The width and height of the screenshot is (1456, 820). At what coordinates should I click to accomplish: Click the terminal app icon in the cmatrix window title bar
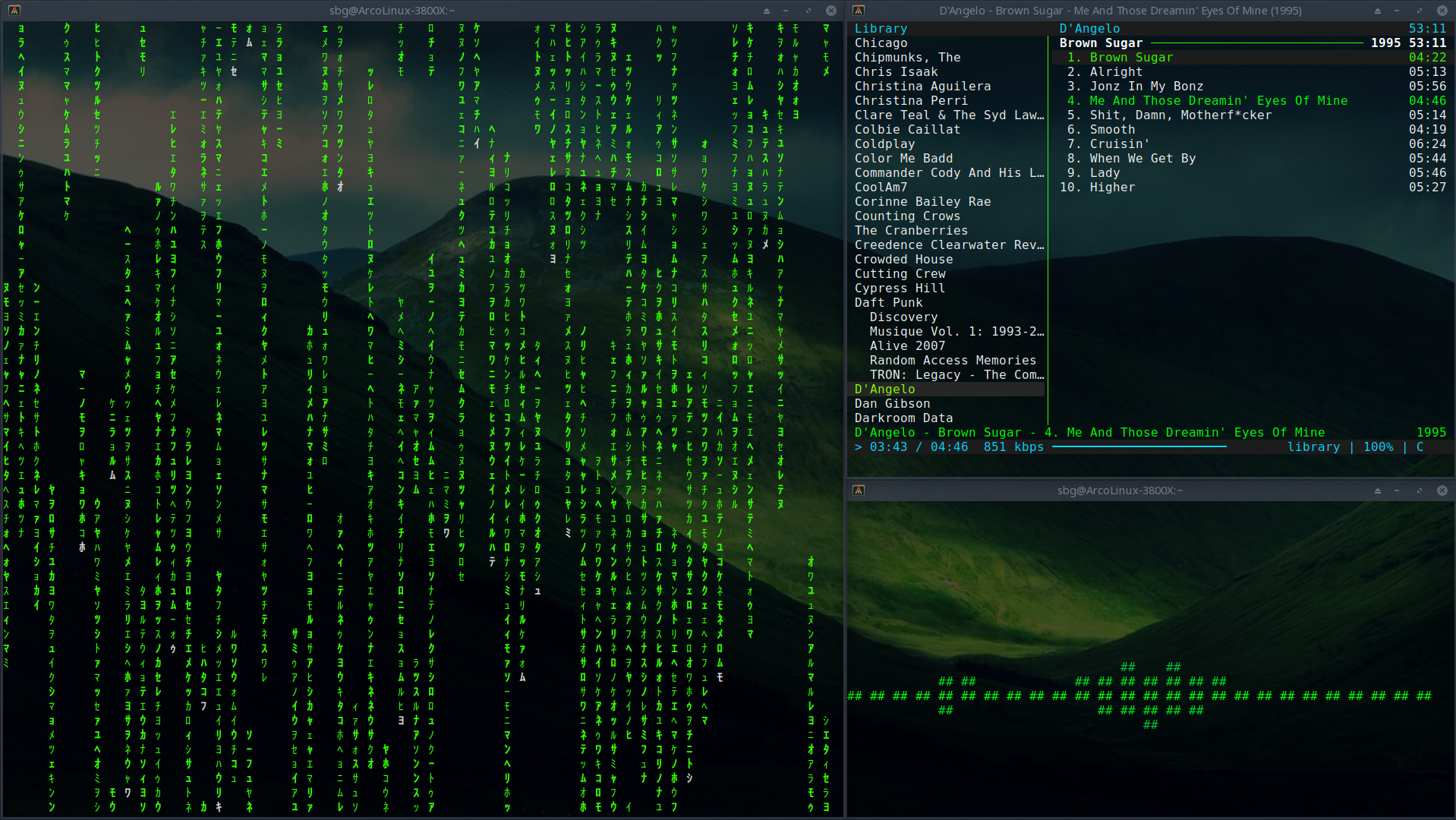point(14,11)
